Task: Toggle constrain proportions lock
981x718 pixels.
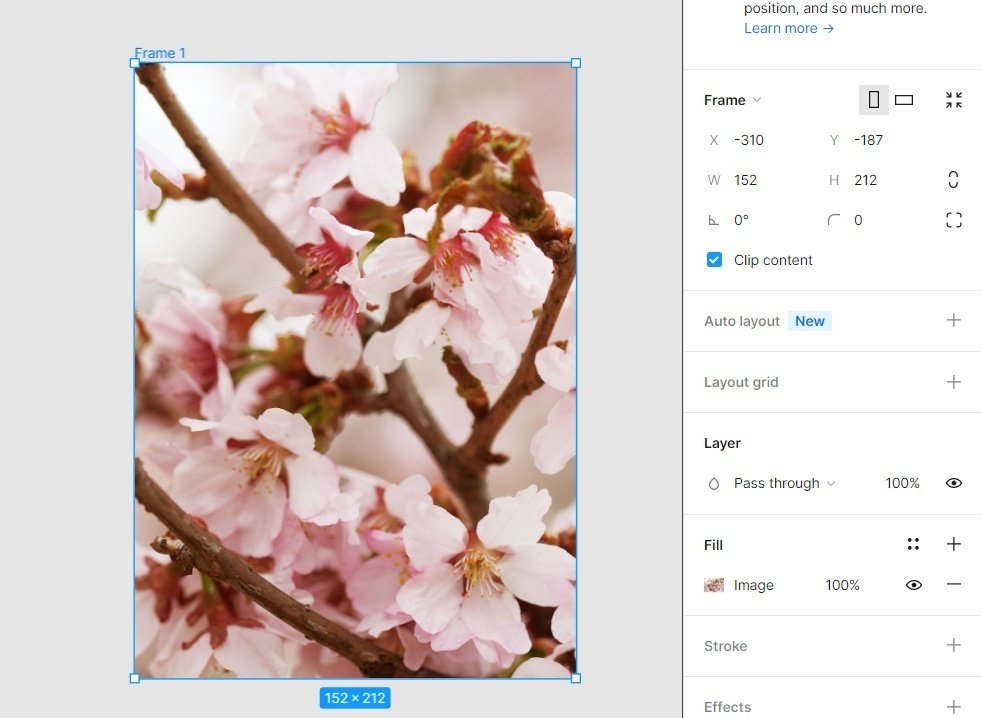Action: coord(953,180)
